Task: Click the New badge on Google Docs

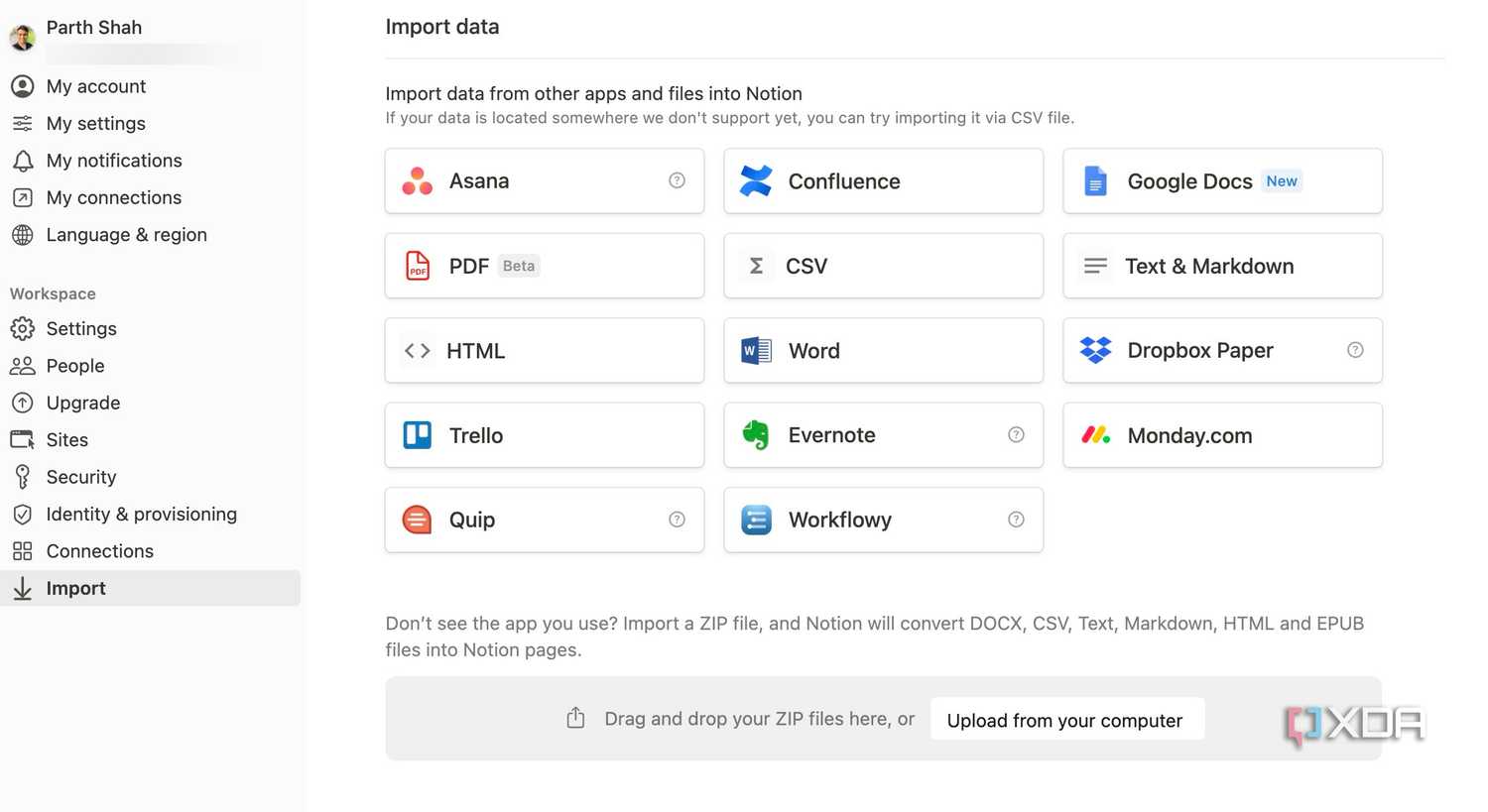Action: [1282, 180]
